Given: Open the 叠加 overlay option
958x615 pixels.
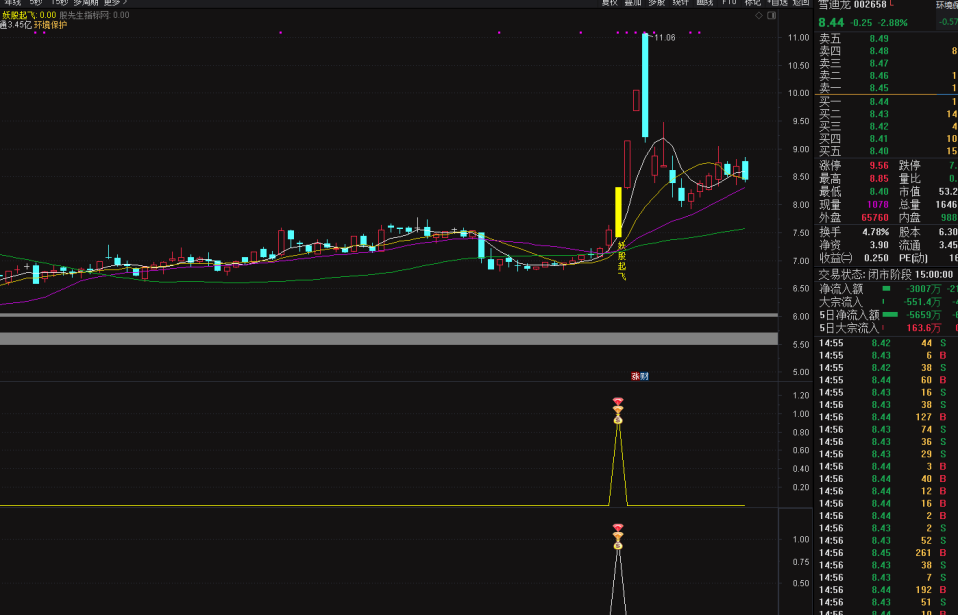Looking at the screenshot, I should pyautogui.click(x=633, y=2).
